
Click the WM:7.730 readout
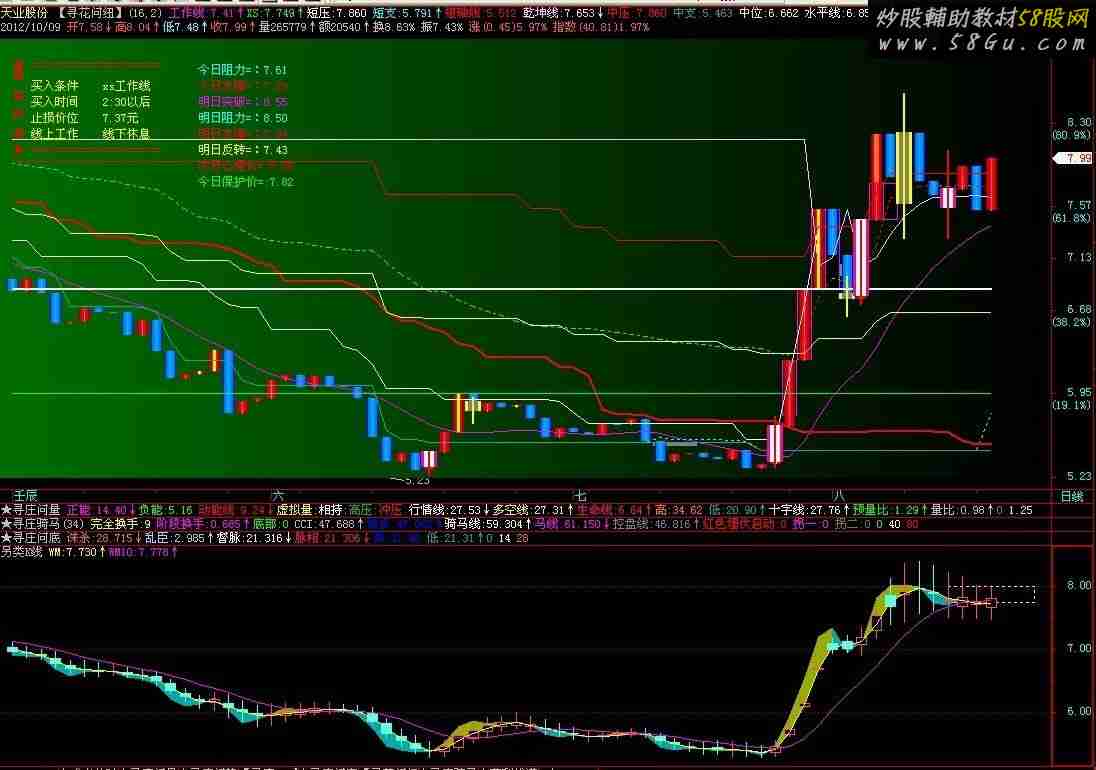73,552
